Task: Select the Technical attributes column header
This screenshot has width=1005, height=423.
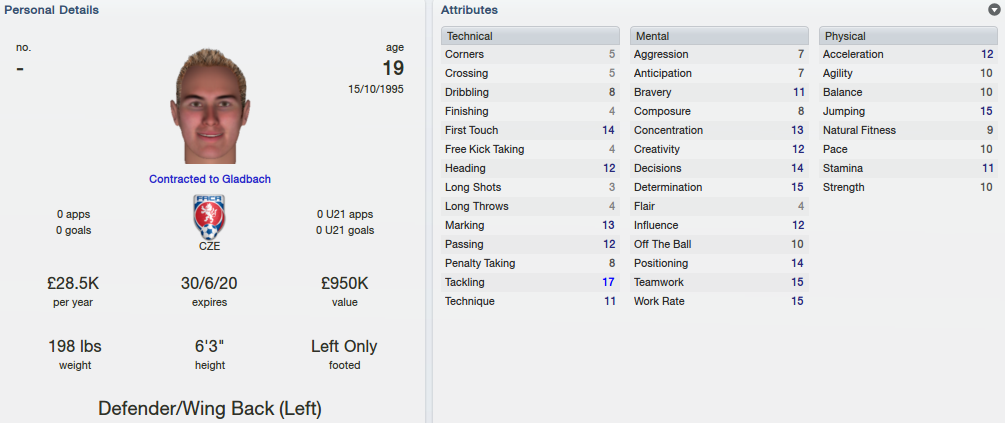Action: (x=530, y=36)
